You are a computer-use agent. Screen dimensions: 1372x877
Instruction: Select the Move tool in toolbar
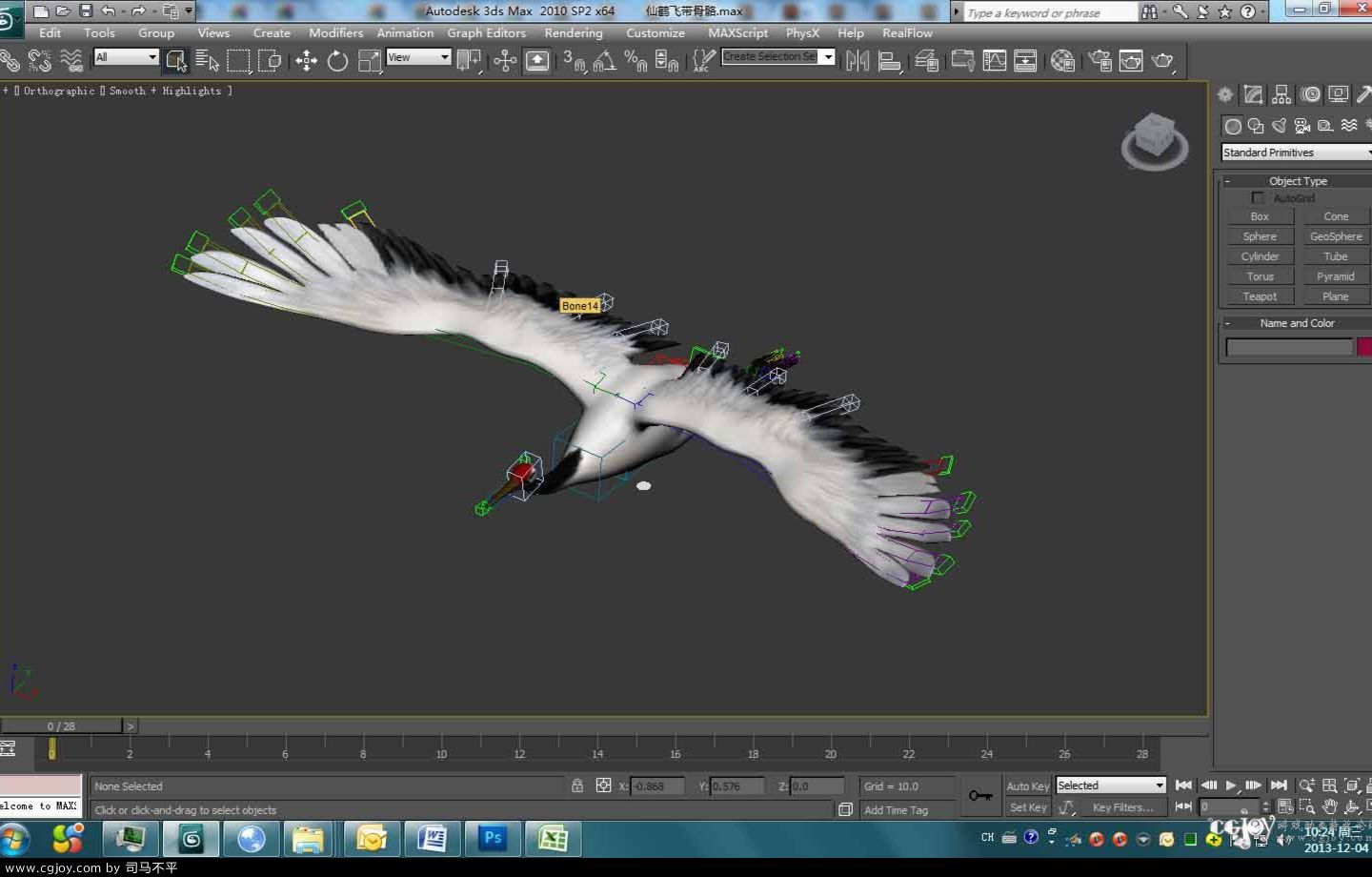point(306,61)
